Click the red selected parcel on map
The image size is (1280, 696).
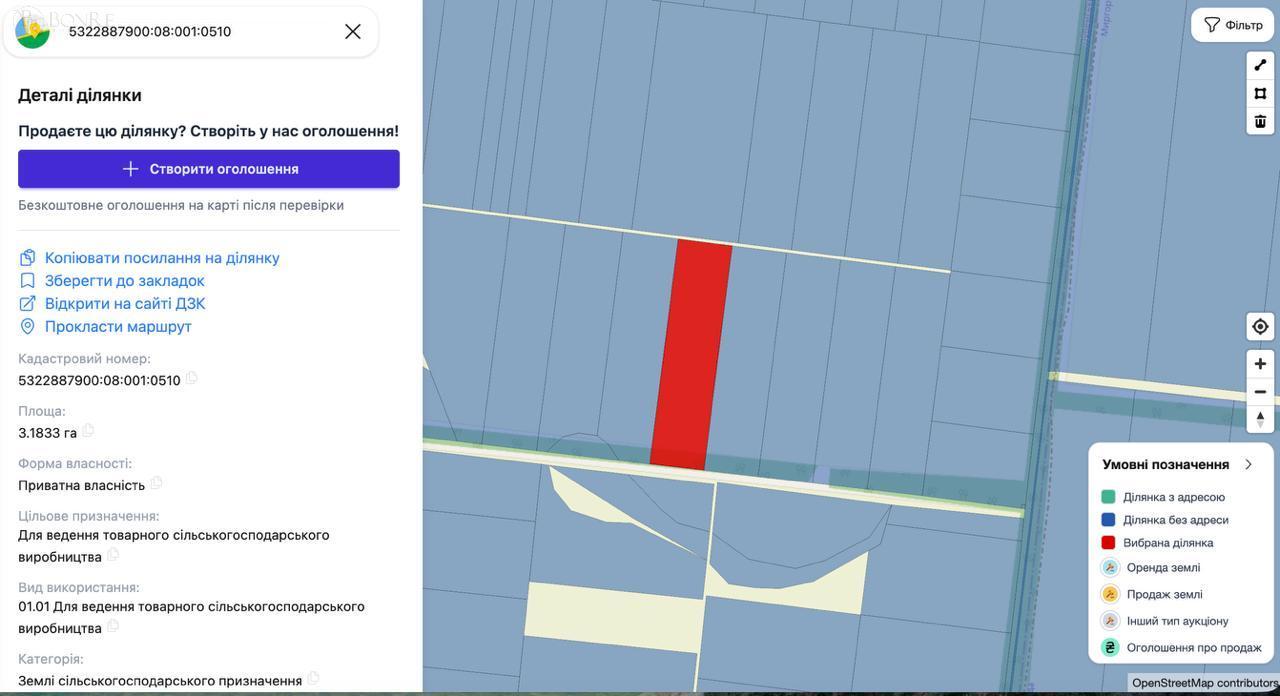(x=692, y=355)
